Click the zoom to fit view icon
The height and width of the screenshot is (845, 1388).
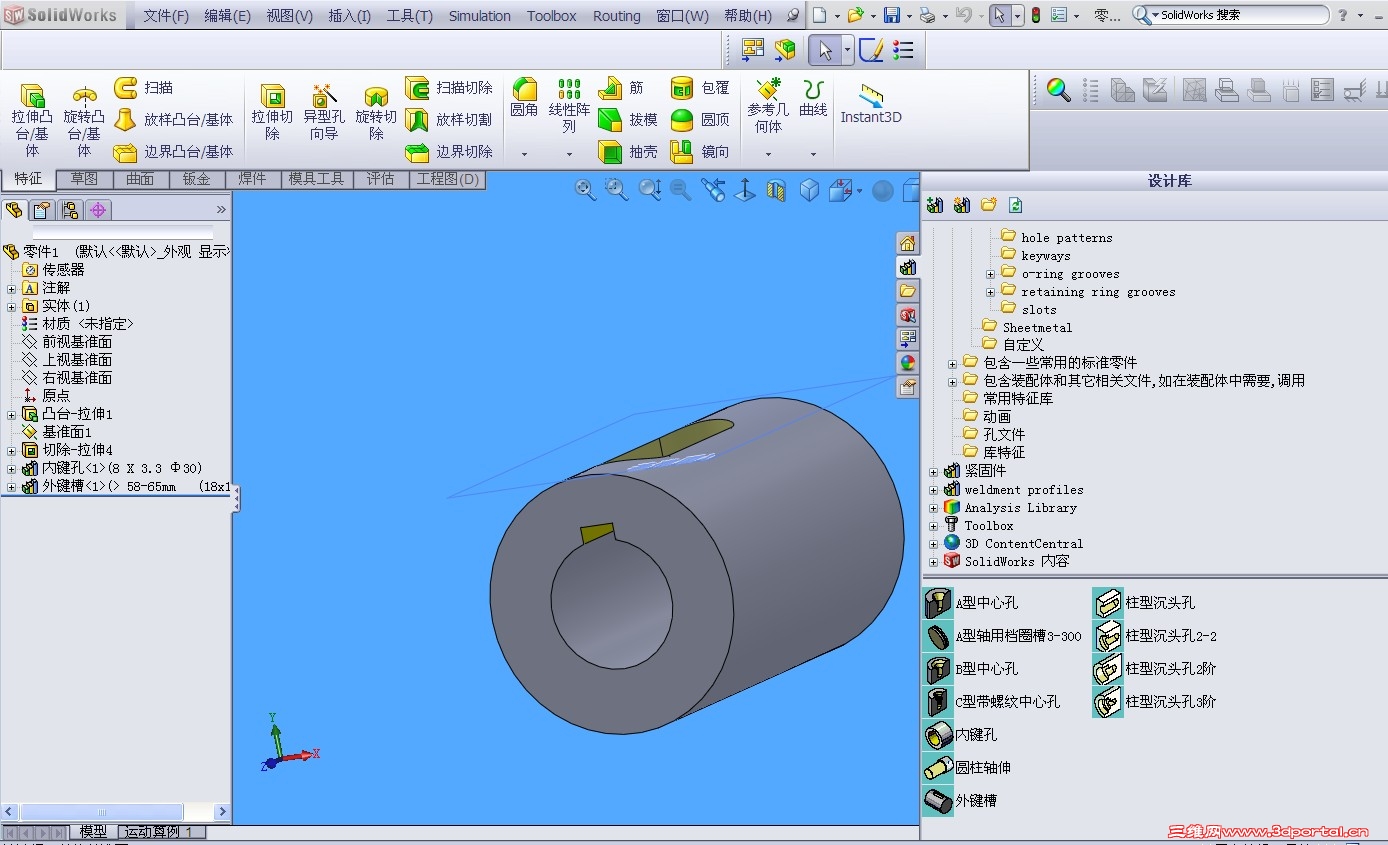pos(586,190)
